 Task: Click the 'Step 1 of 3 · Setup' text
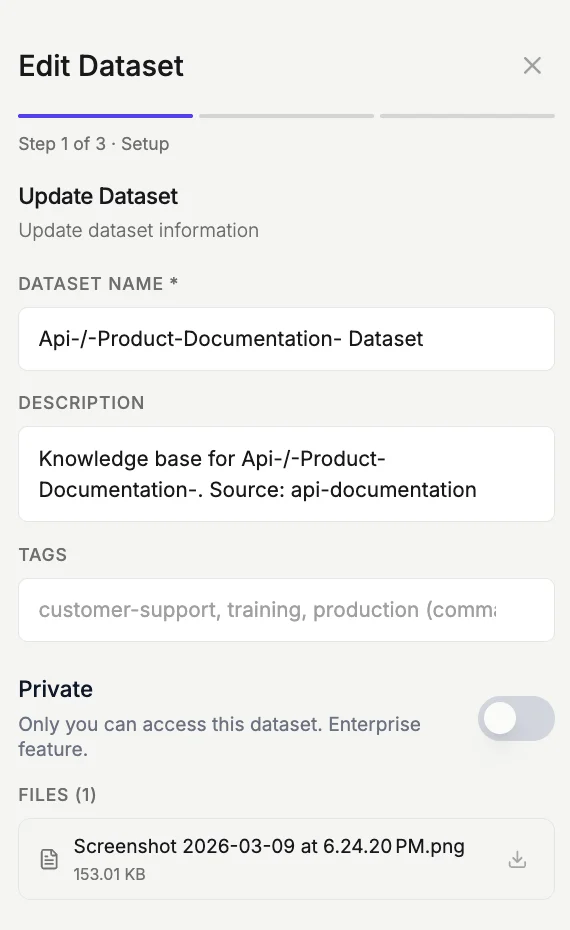tap(94, 144)
